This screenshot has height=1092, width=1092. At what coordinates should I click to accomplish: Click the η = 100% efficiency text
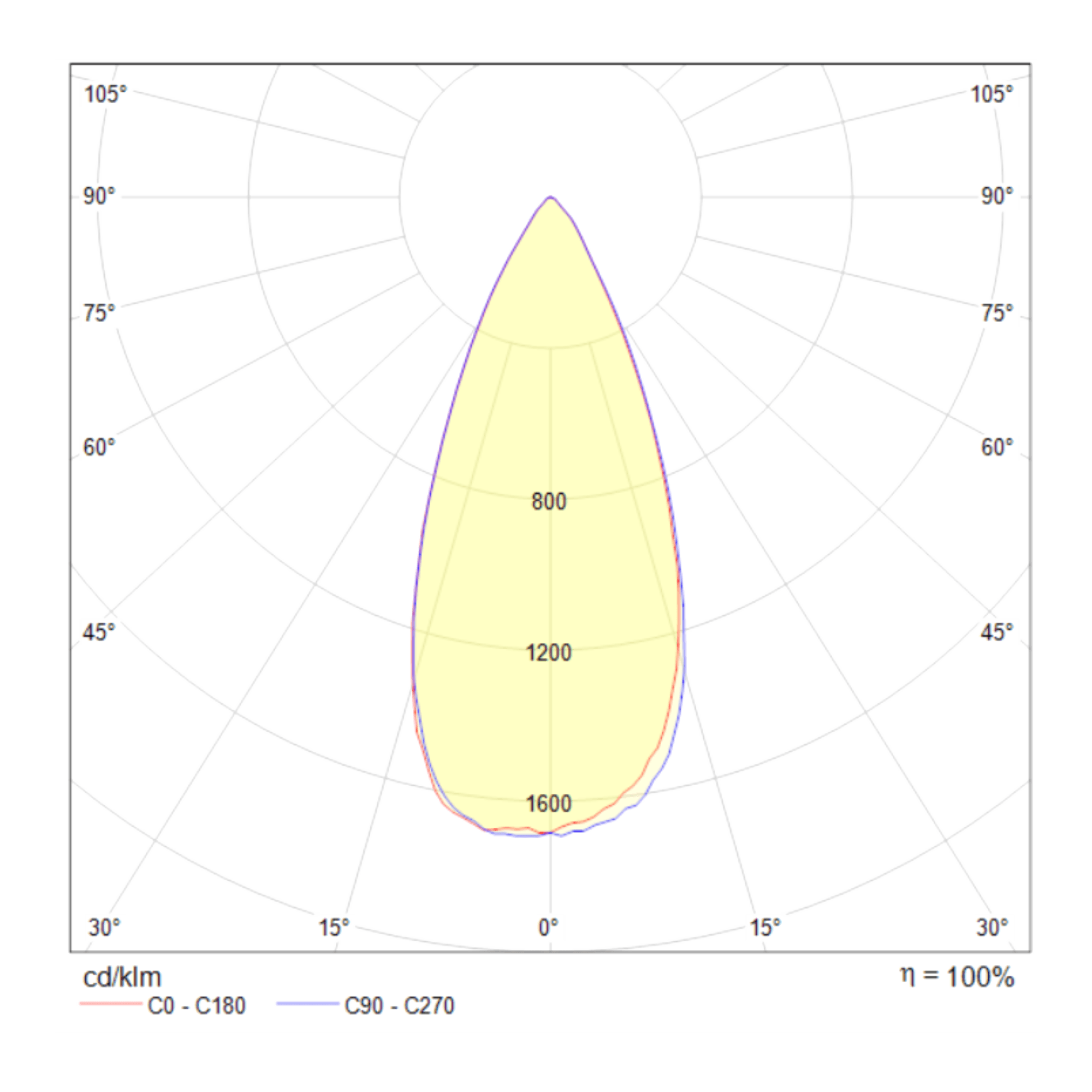tap(957, 977)
